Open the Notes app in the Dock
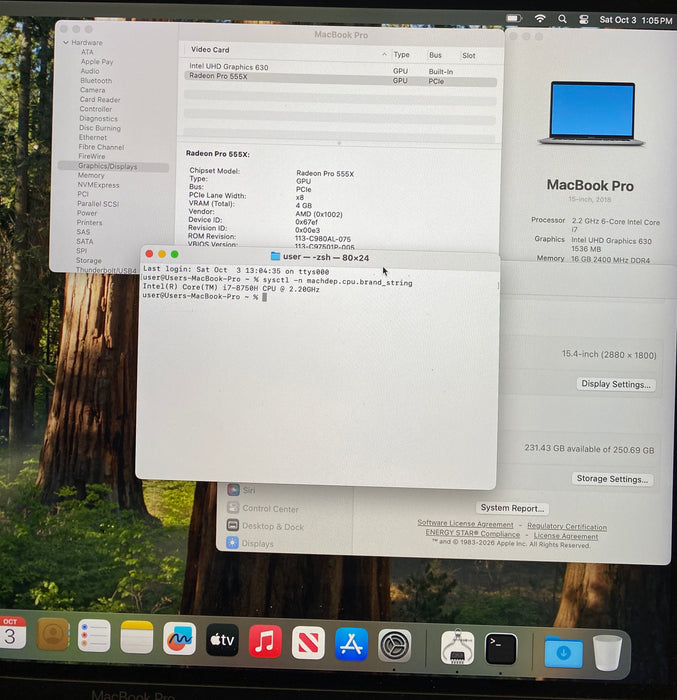Image resolution: width=677 pixels, height=700 pixels. pos(137,637)
